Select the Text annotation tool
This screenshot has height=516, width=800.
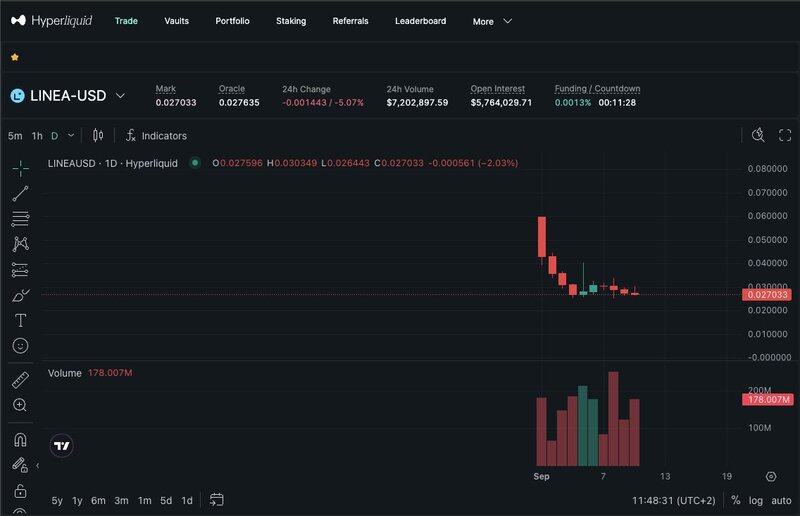pos(20,321)
